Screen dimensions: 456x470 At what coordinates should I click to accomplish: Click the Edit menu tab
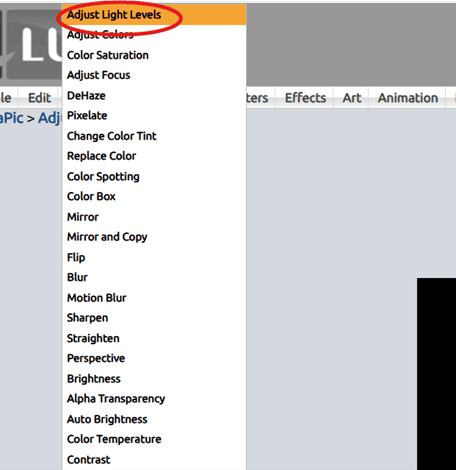(39, 98)
